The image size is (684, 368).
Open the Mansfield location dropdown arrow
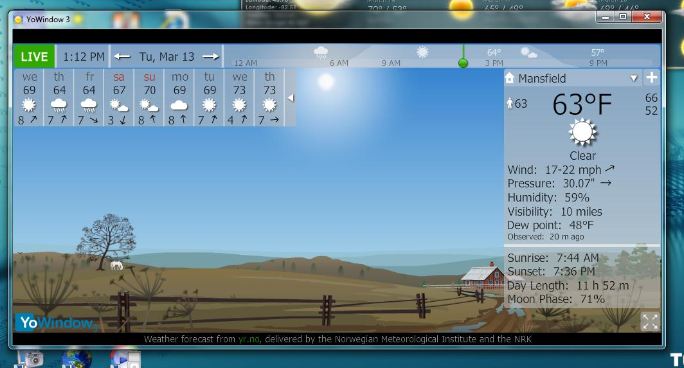coord(634,78)
